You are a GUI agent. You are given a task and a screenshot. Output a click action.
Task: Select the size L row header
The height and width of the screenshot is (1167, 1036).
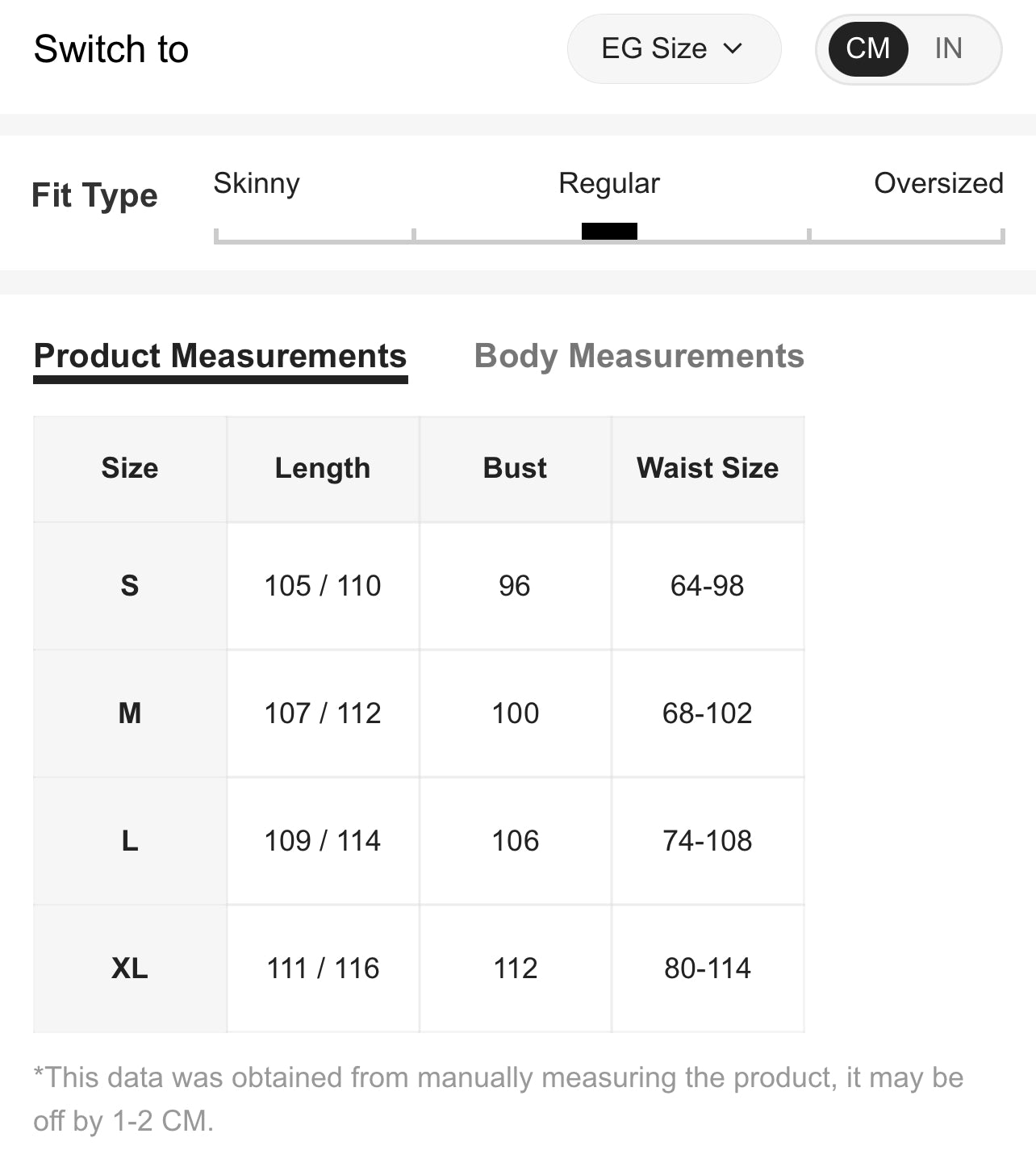point(130,841)
